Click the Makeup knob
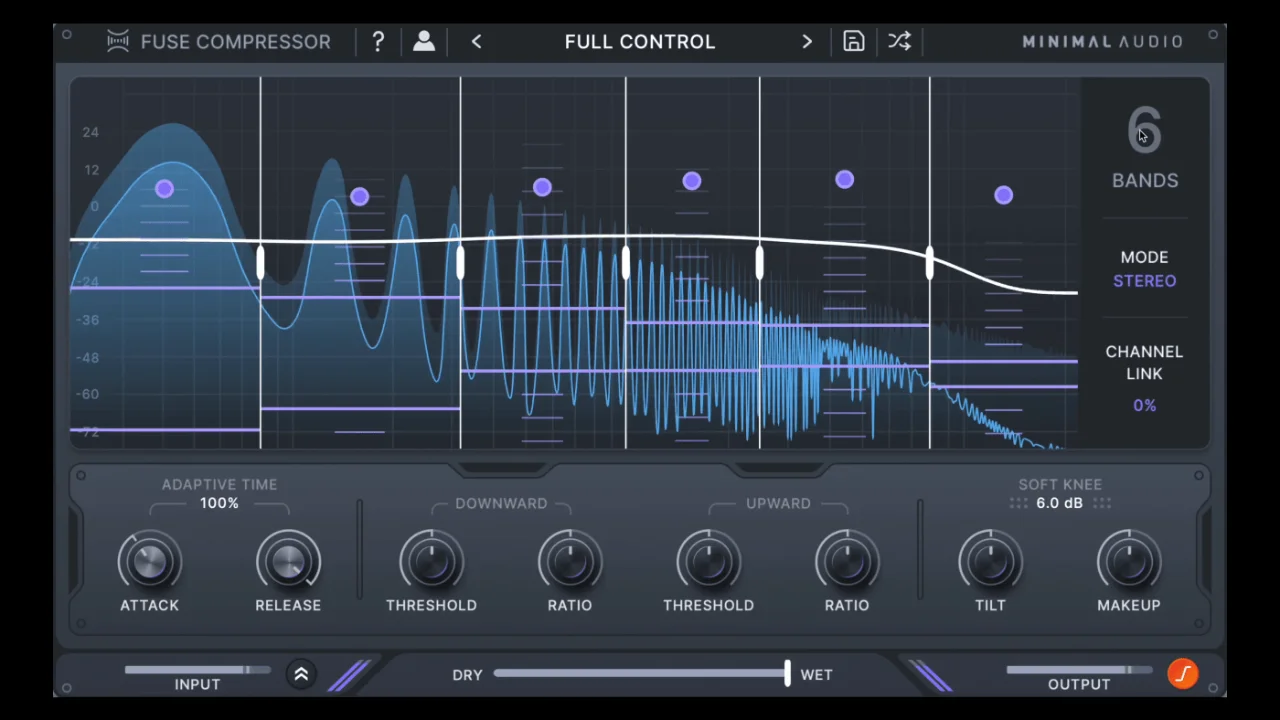Image resolution: width=1280 pixels, height=720 pixels. coord(1129,561)
